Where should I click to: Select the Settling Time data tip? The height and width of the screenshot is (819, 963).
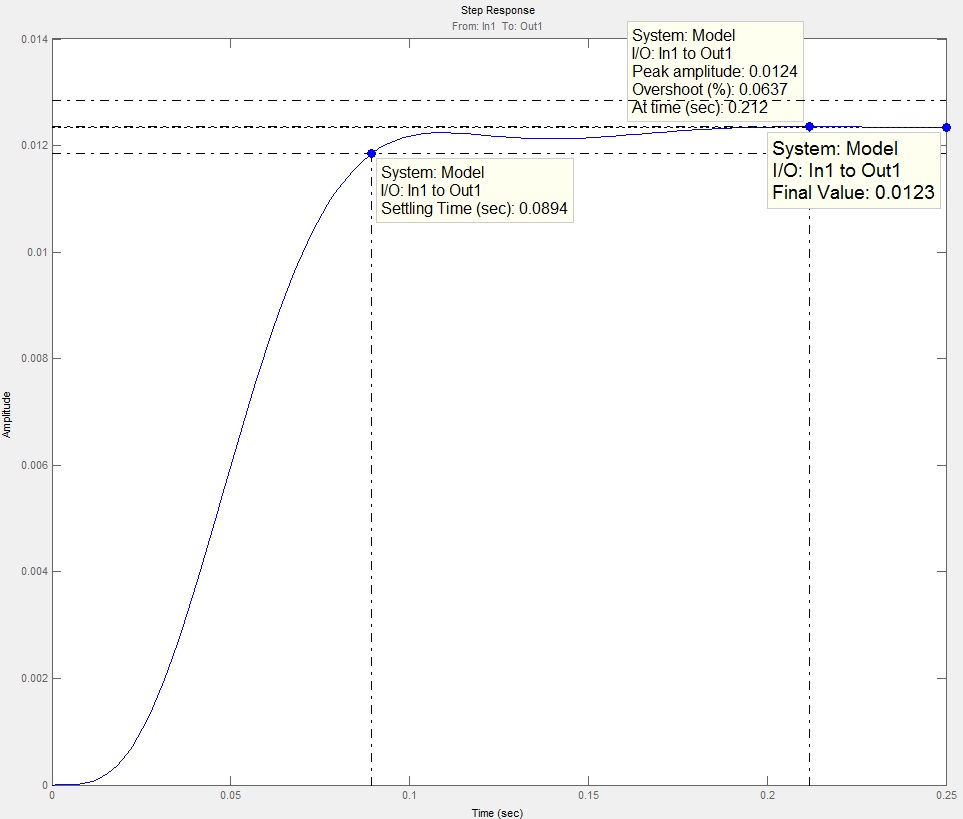click(474, 190)
